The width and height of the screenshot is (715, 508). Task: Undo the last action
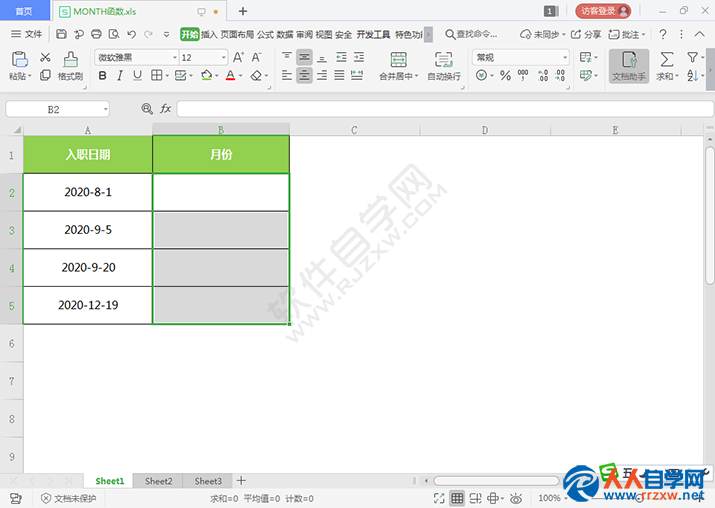pyautogui.click(x=131, y=34)
